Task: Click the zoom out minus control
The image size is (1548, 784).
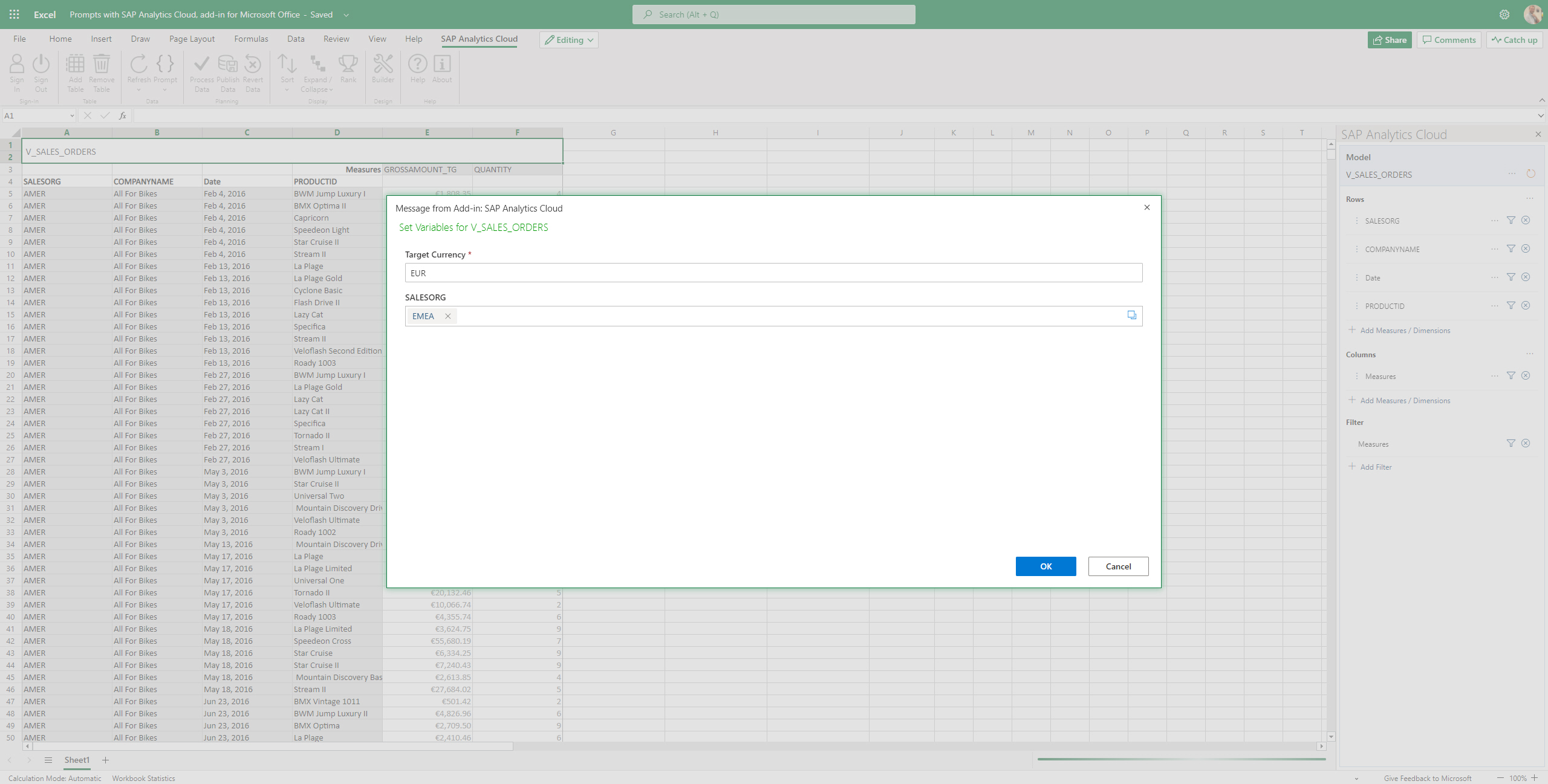Action: [1500, 778]
